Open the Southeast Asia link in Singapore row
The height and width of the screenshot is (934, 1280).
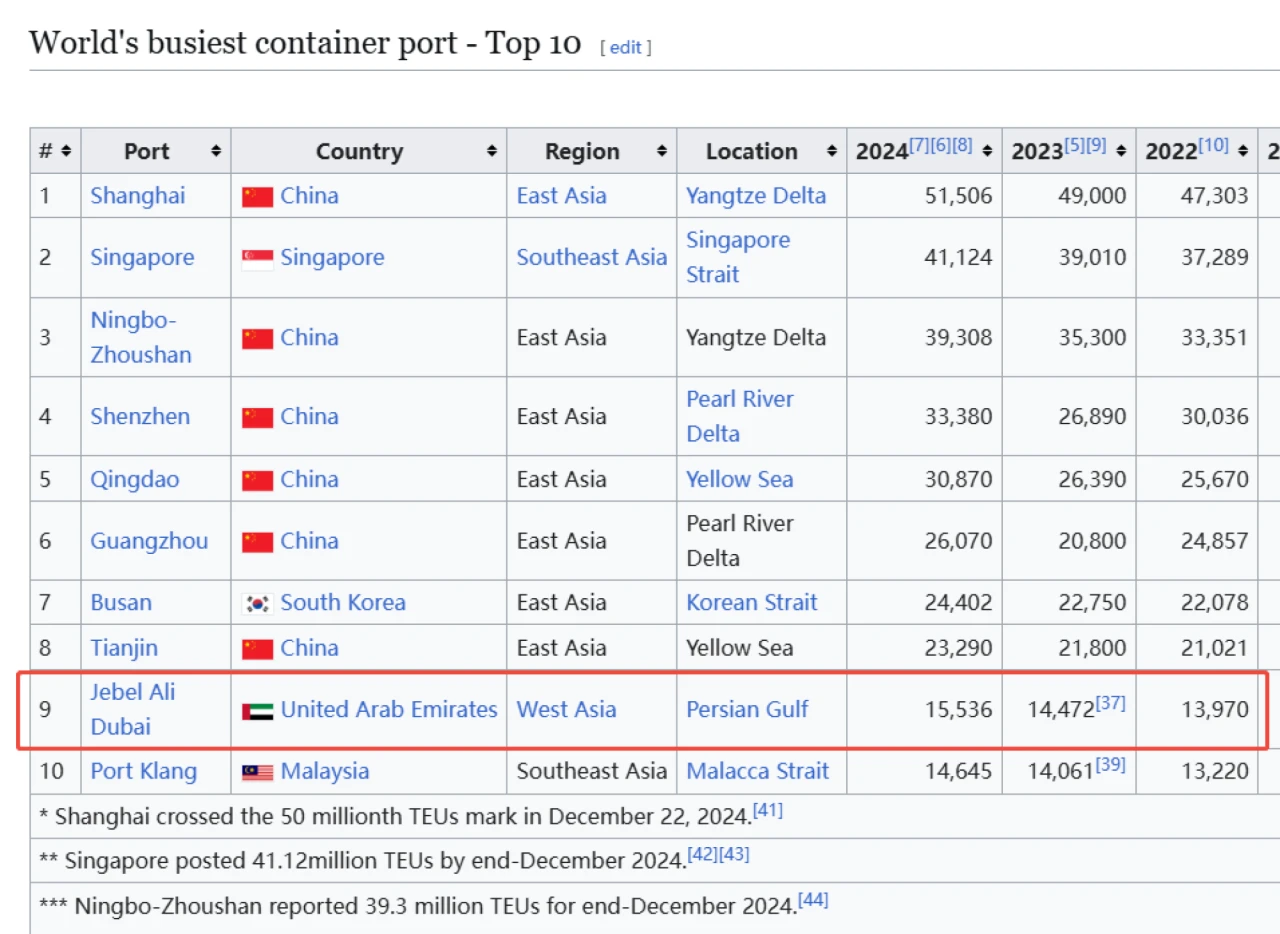tap(591, 258)
